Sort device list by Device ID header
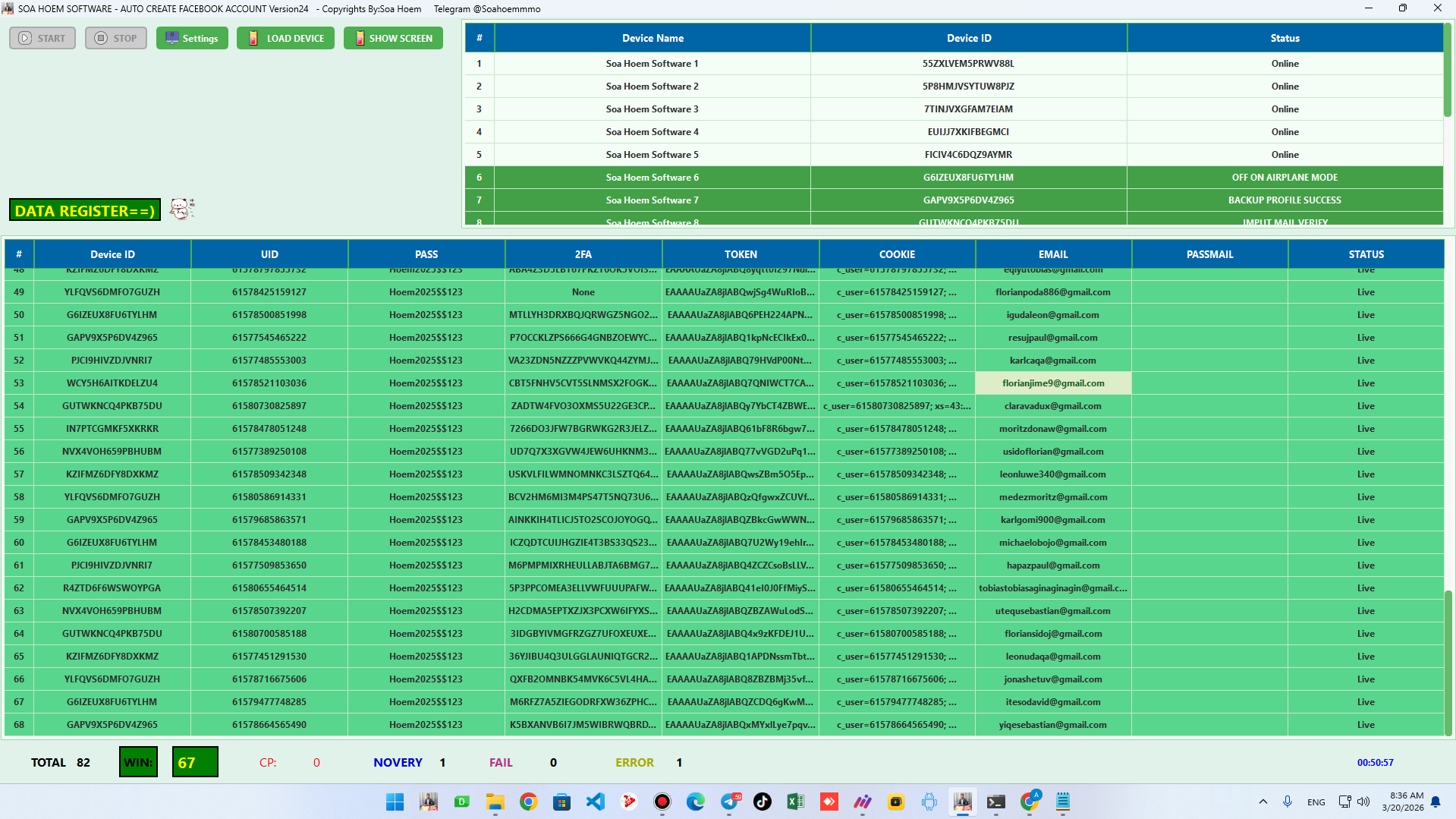The width and height of the screenshot is (1456, 819). pyautogui.click(x=969, y=38)
